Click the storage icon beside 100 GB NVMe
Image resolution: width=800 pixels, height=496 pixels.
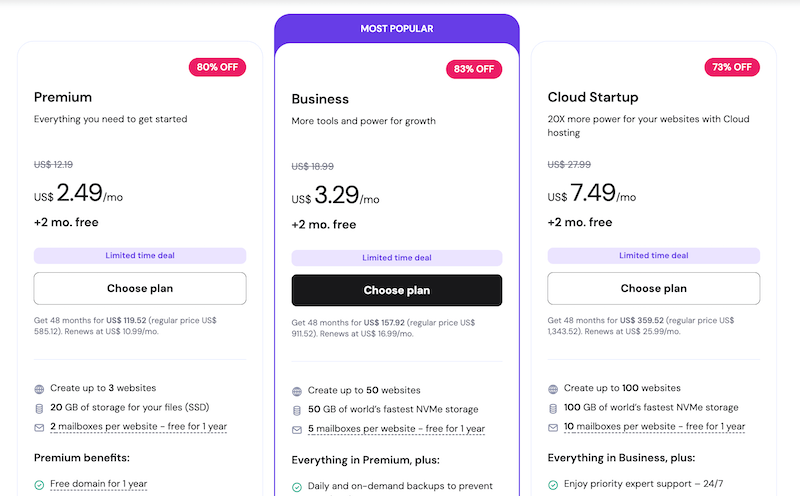coord(553,407)
